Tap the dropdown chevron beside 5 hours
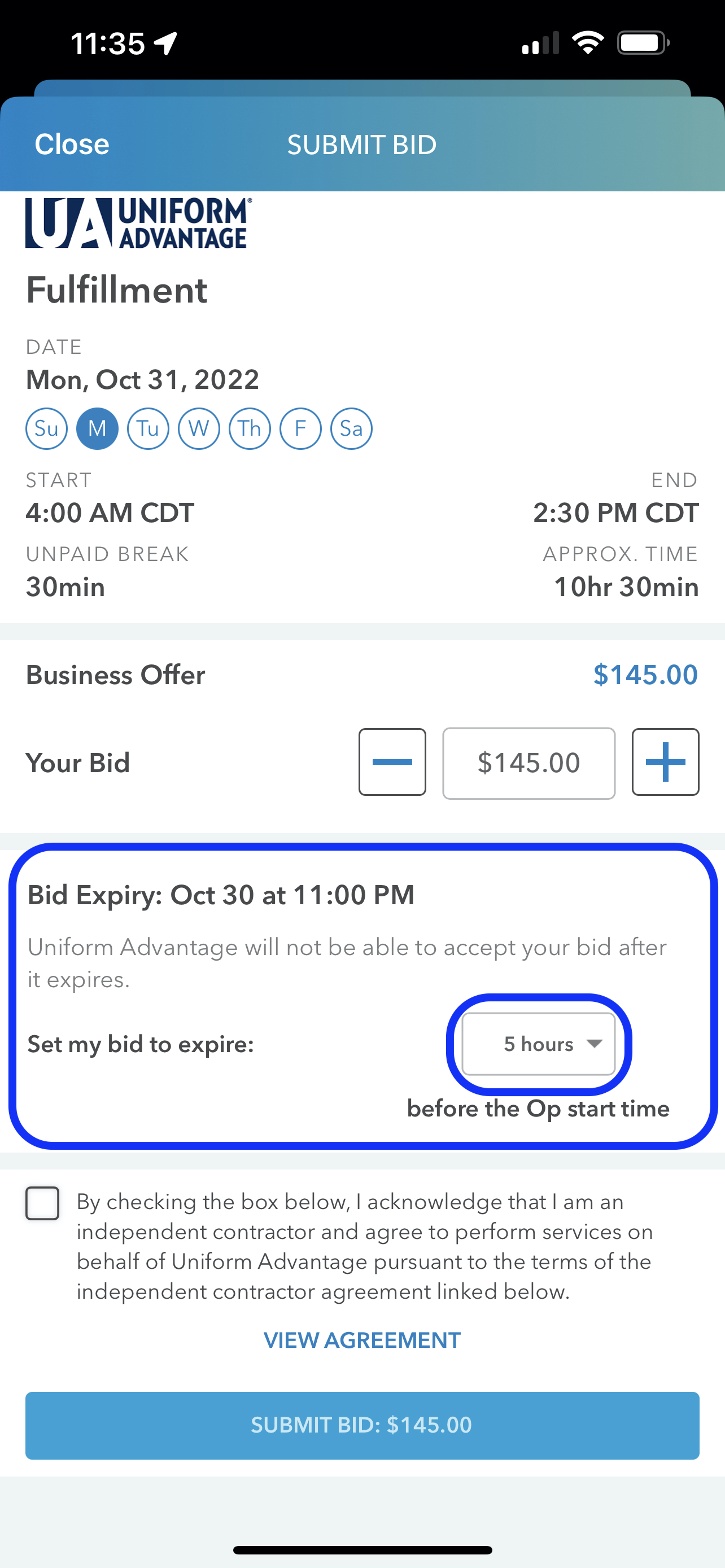Image resolution: width=725 pixels, height=1568 pixels. click(595, 1044)
